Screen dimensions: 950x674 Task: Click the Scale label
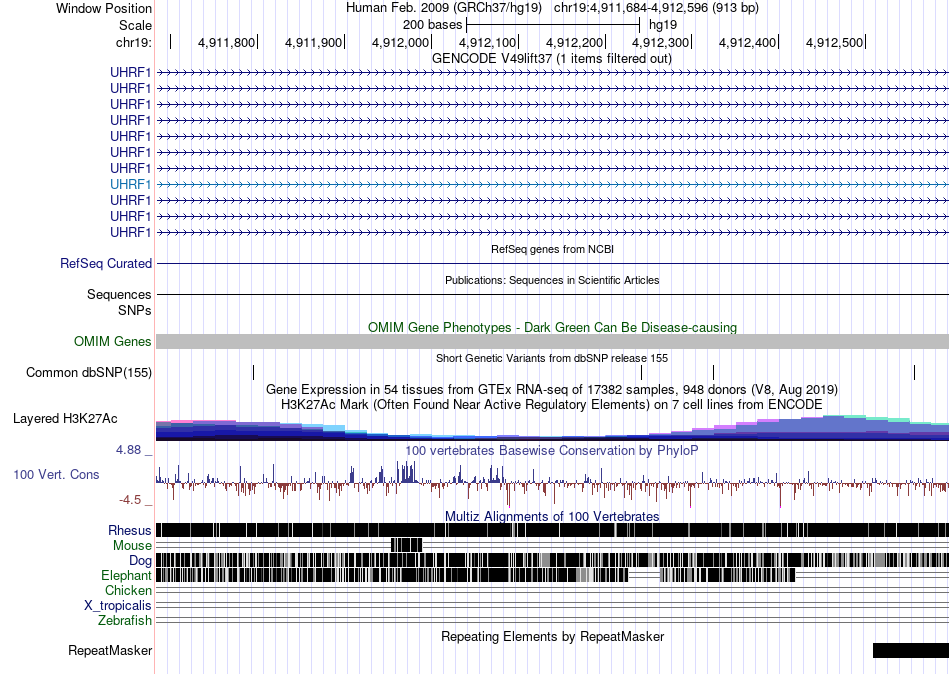[x=135, y=25]
